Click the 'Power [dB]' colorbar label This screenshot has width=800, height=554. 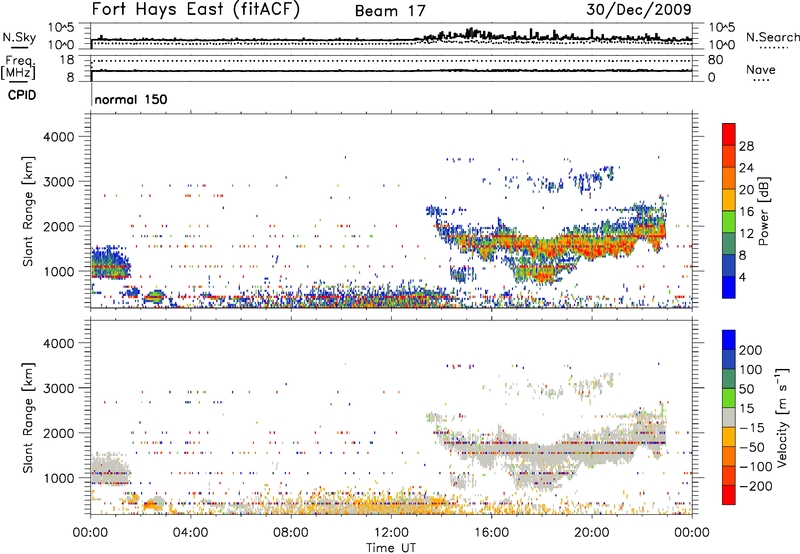click(763, 211)
